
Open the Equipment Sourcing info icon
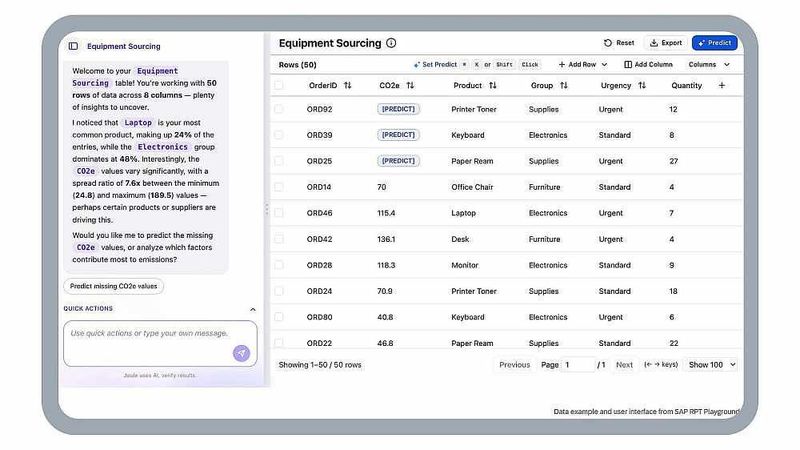[391, 43]
